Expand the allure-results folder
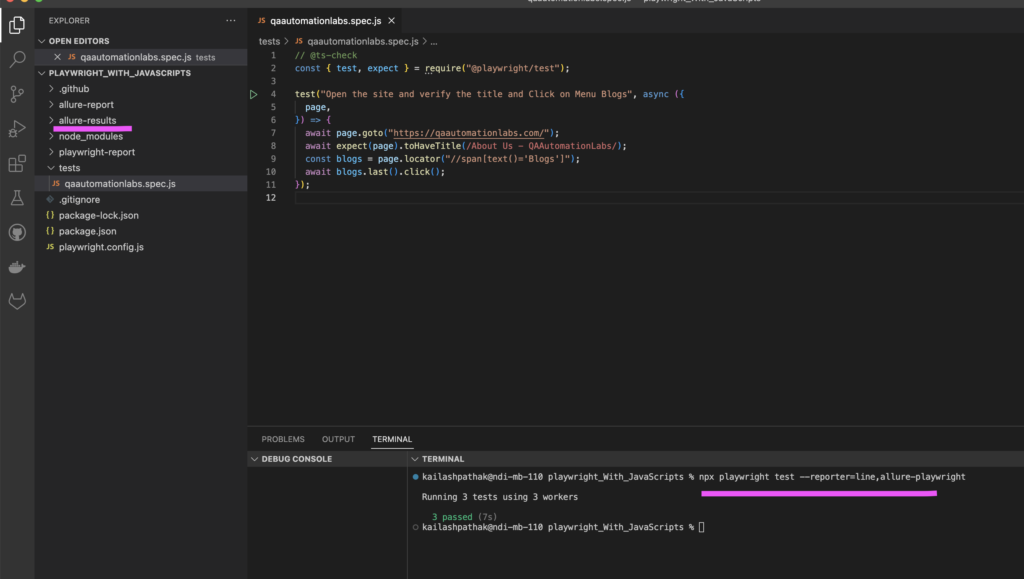This screenshot has height=579, width=1024. coord(51,120)
